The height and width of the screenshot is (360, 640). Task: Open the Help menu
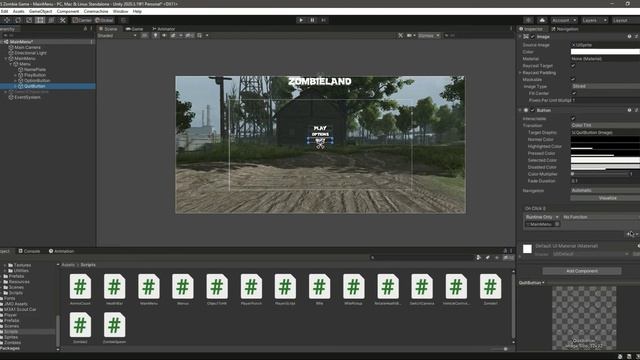pos(137,11)
